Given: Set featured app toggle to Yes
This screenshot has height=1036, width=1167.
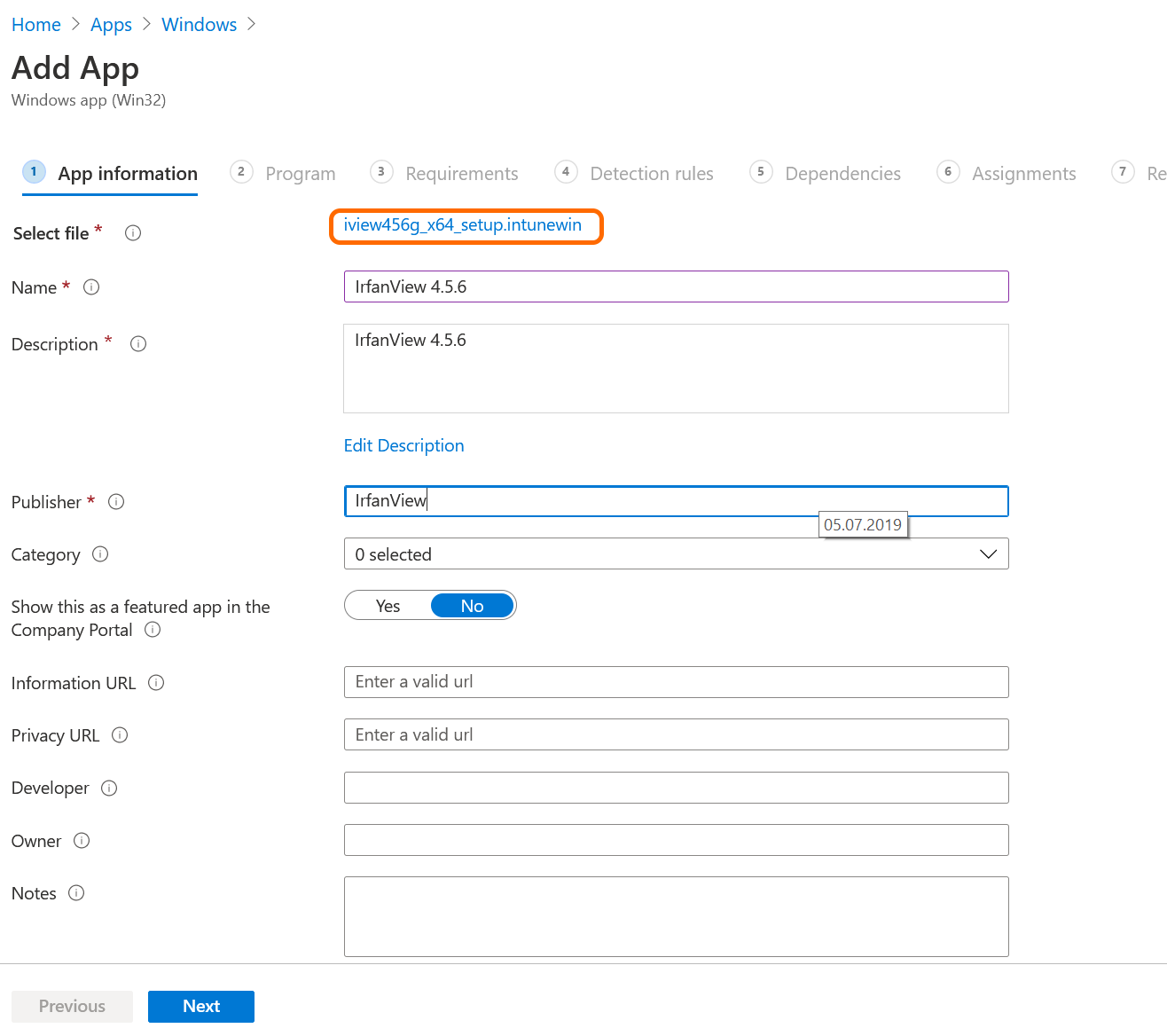Looking at the screenshot, I should [388, 606].
